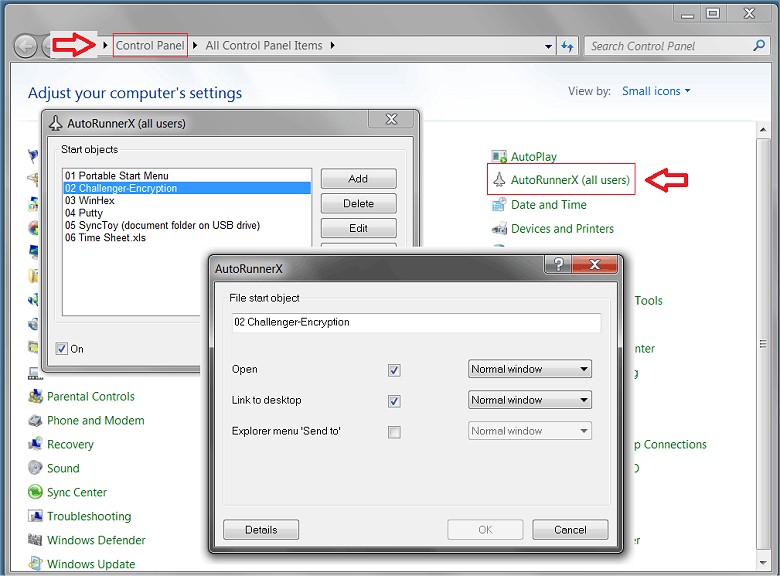The image size is (780, 576).
Task: Click the Delete button
Action: (359, 203)
